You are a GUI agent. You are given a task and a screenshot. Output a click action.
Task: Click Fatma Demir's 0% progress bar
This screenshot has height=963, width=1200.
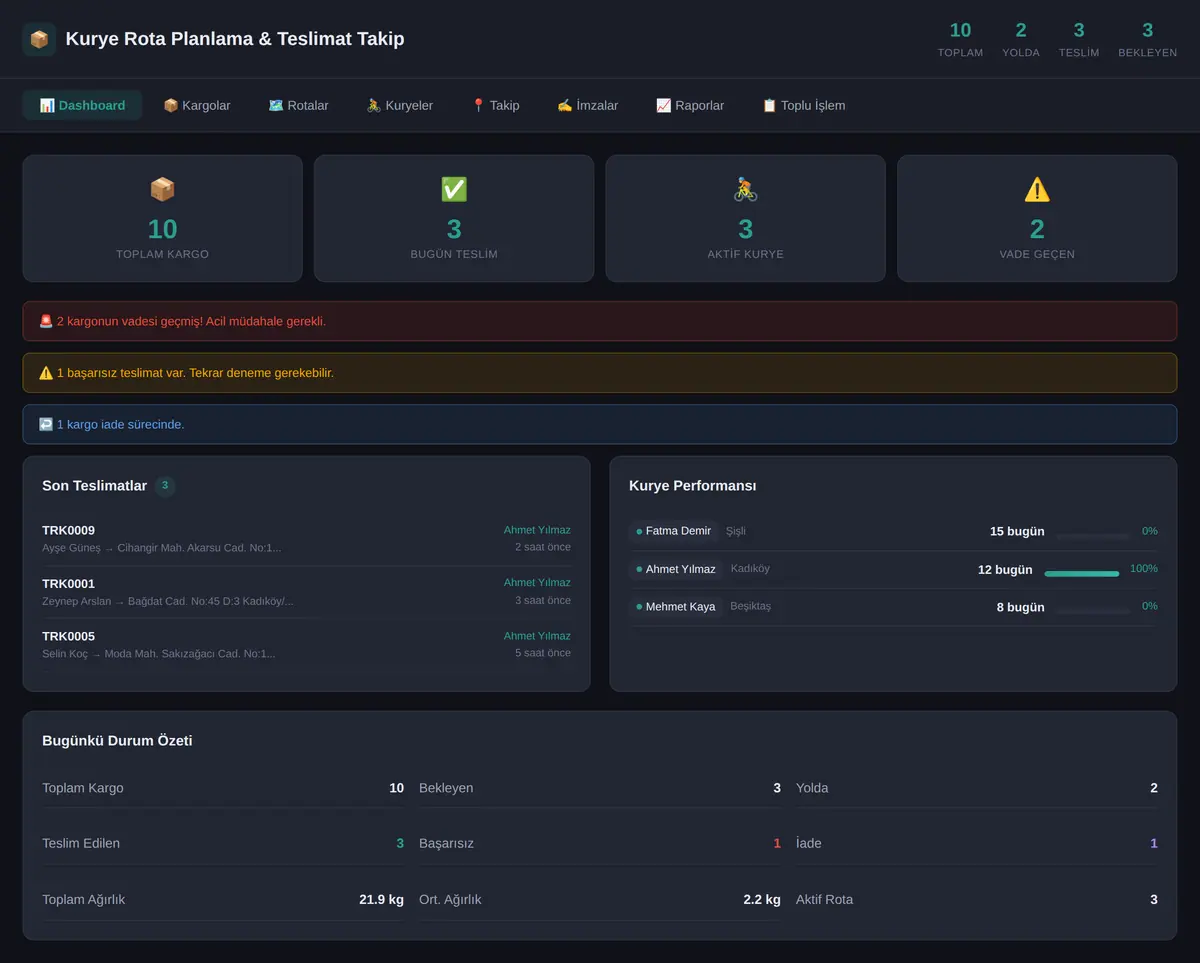1093,536
